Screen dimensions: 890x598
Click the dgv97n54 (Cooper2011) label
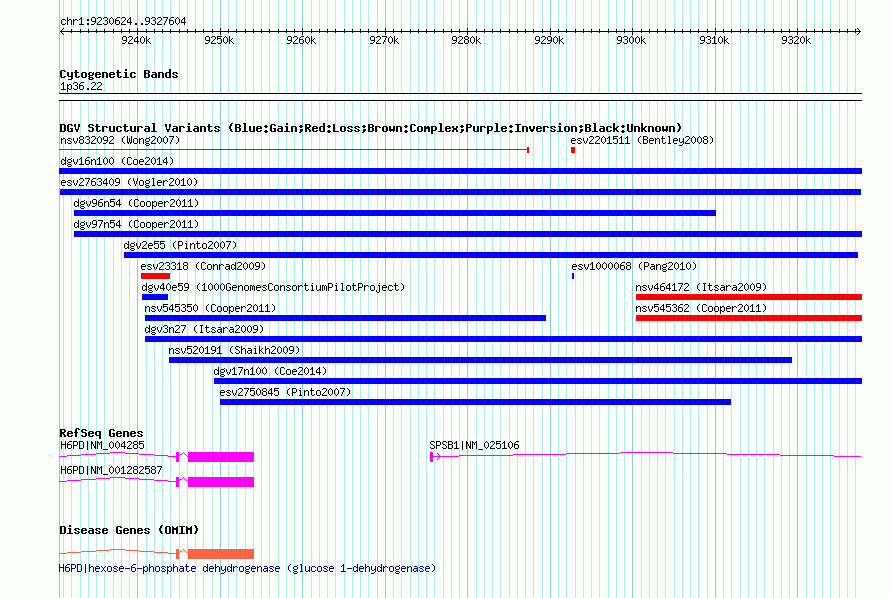pyautogui.click(x=136, y=224)
